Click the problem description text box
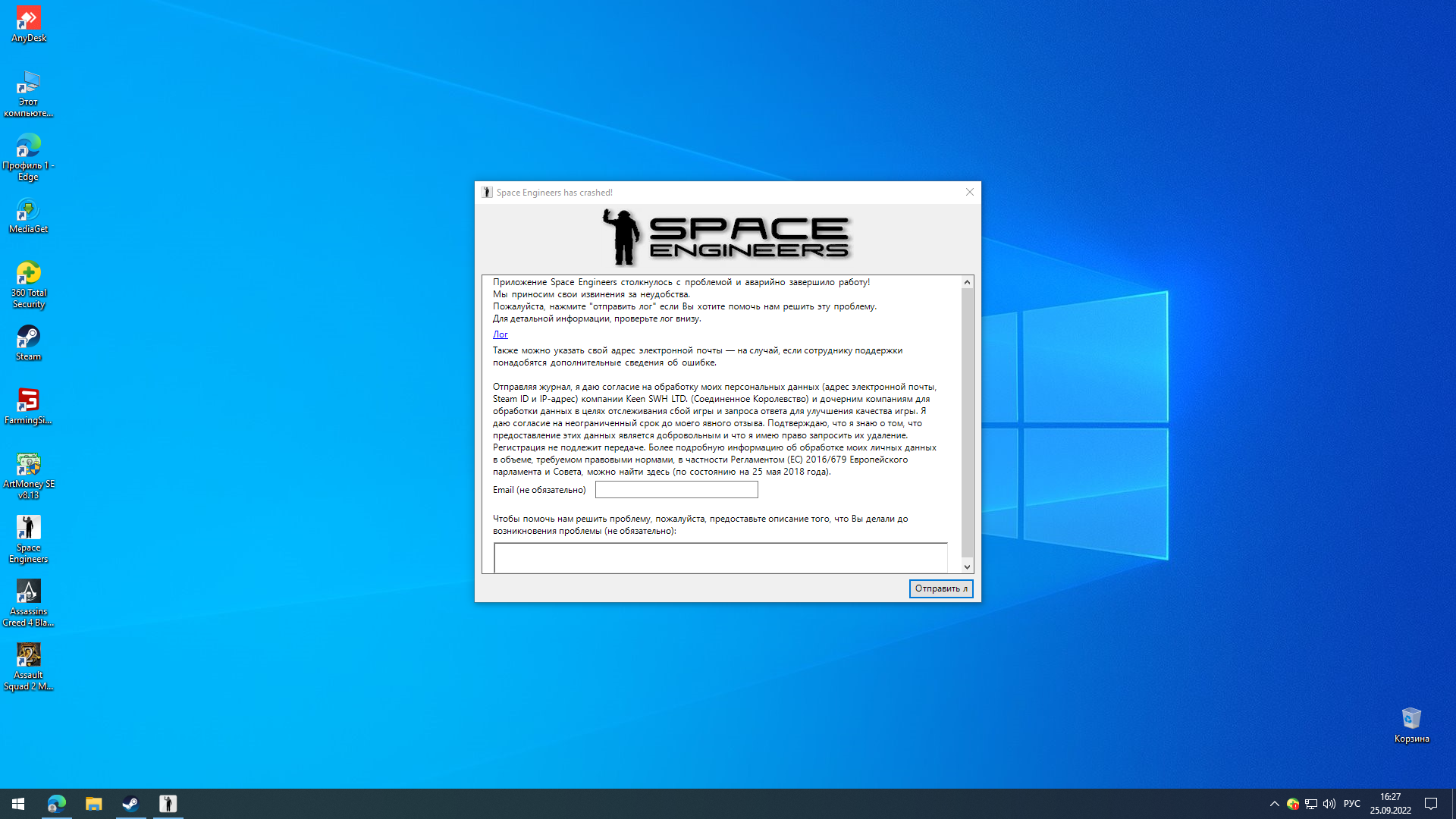 [x=720, y=557]
